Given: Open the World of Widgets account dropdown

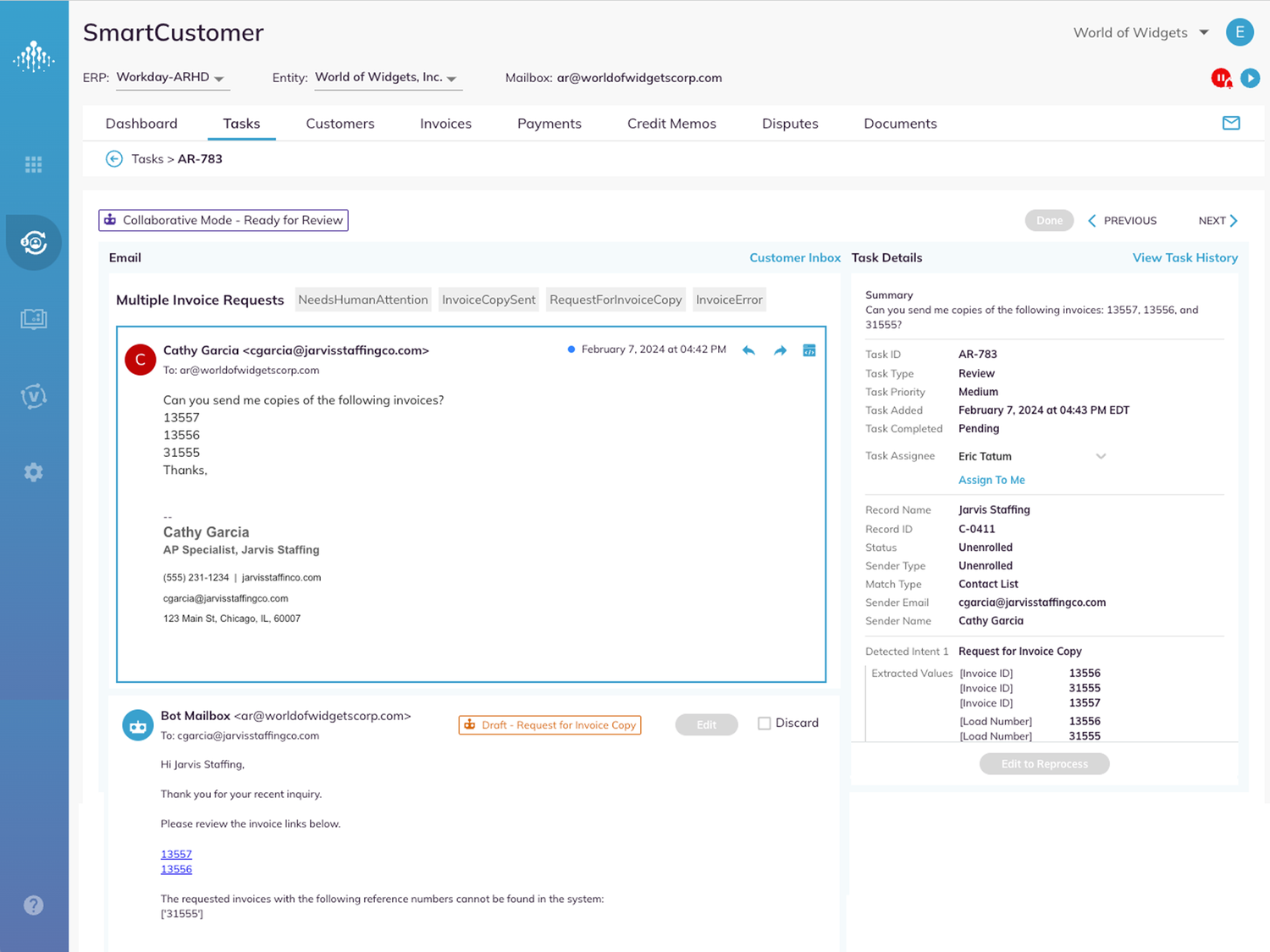Looking at the screenshot, I should [1141, 32].
